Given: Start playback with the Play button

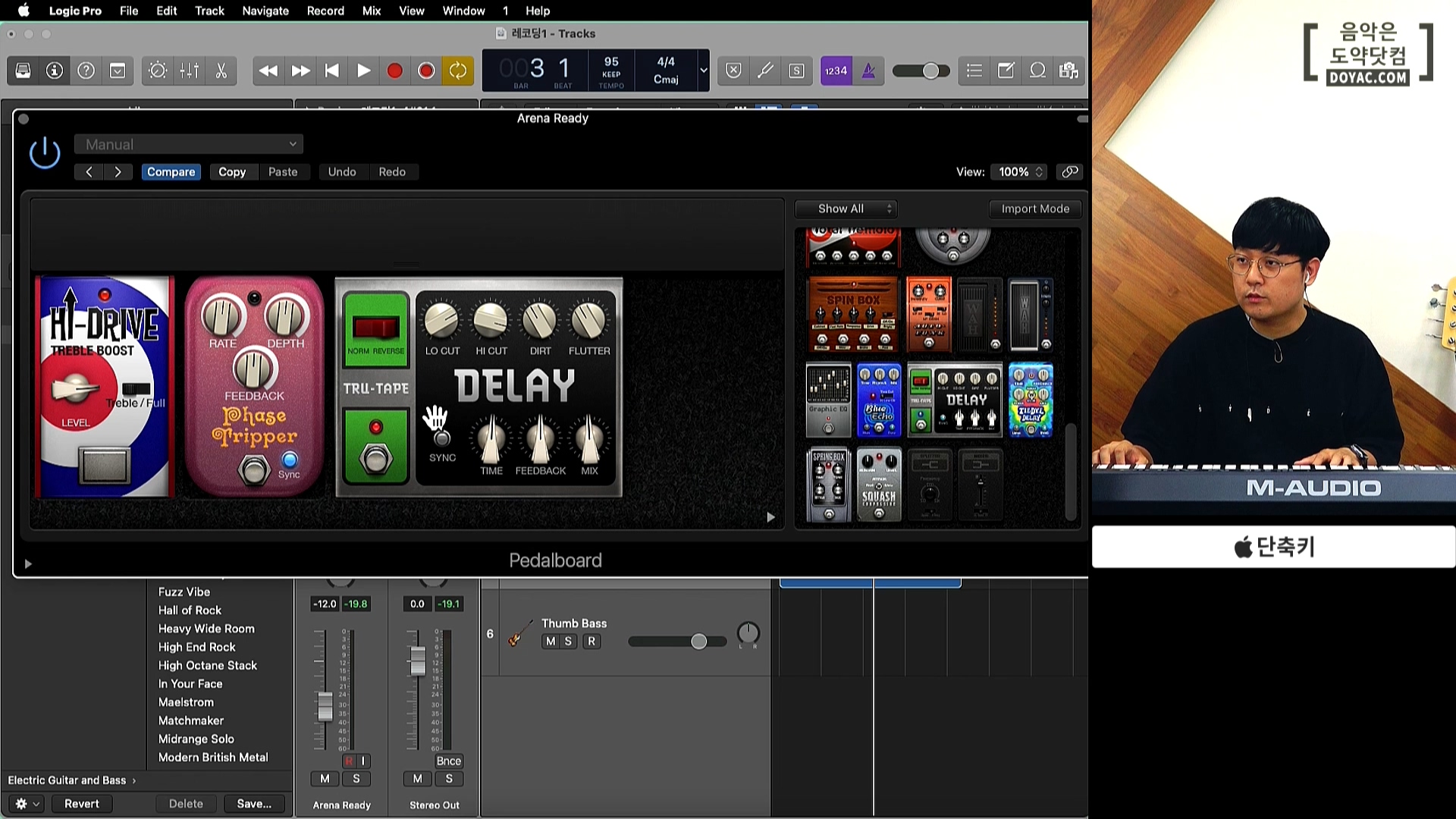Looking at the screenshot, I should (364, 71).
